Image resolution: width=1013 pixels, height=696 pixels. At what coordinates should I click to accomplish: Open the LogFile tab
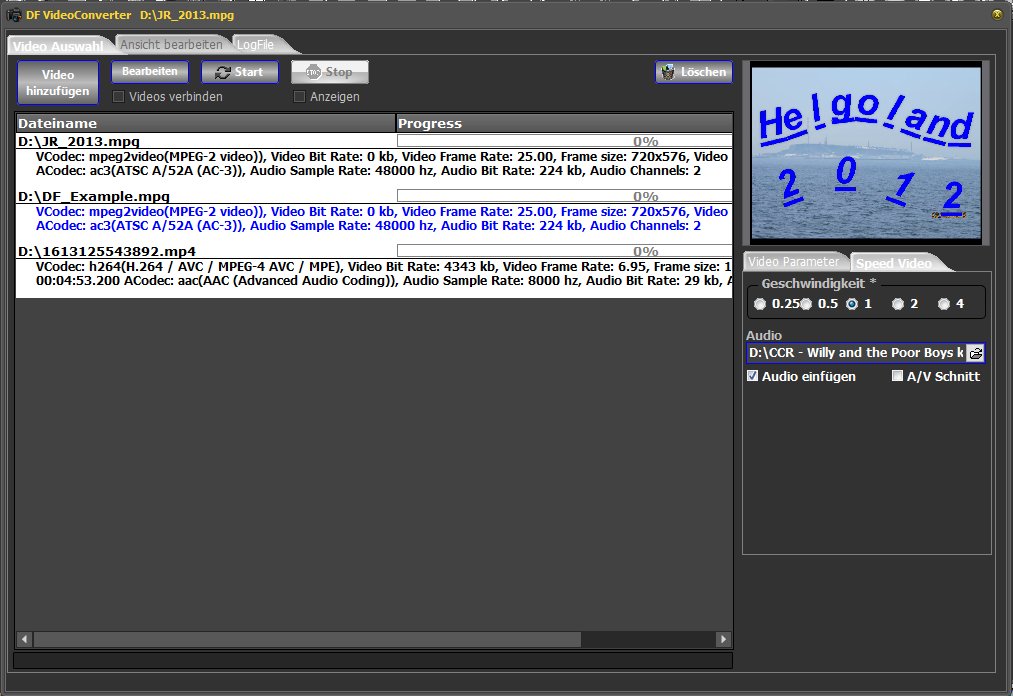click(256, 45)
